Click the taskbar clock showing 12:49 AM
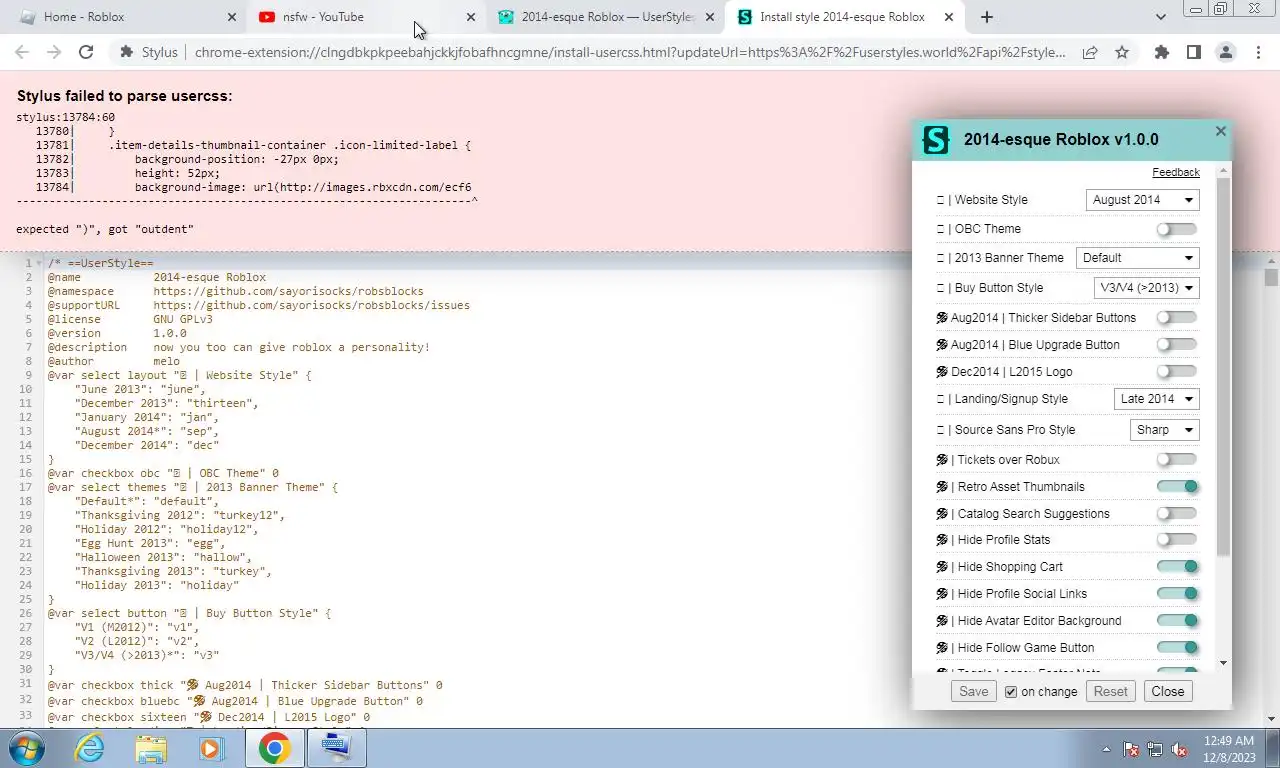Image resolution: width=1280 pixels, height=768 pixels. 1229,749
